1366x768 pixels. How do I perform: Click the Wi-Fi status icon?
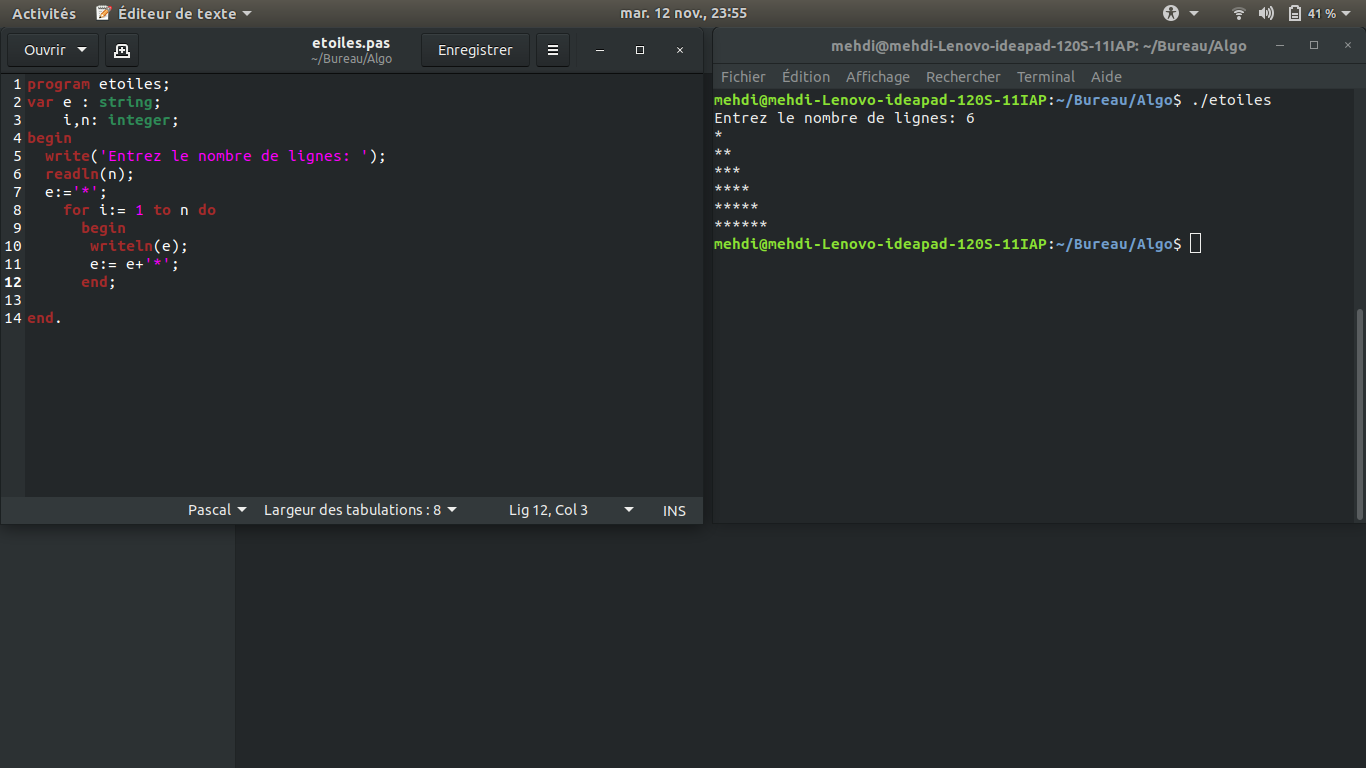coord(1239,14)
